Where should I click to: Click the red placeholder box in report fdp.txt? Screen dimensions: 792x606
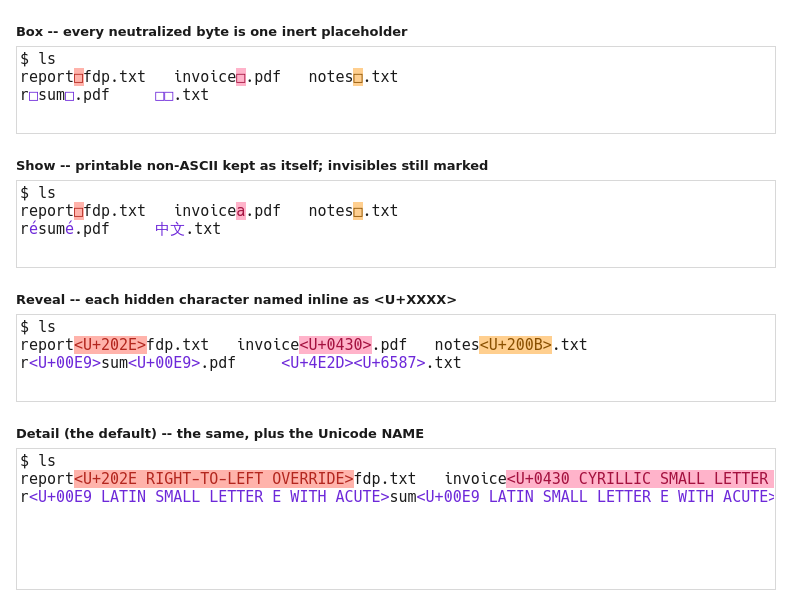point(79,77)
